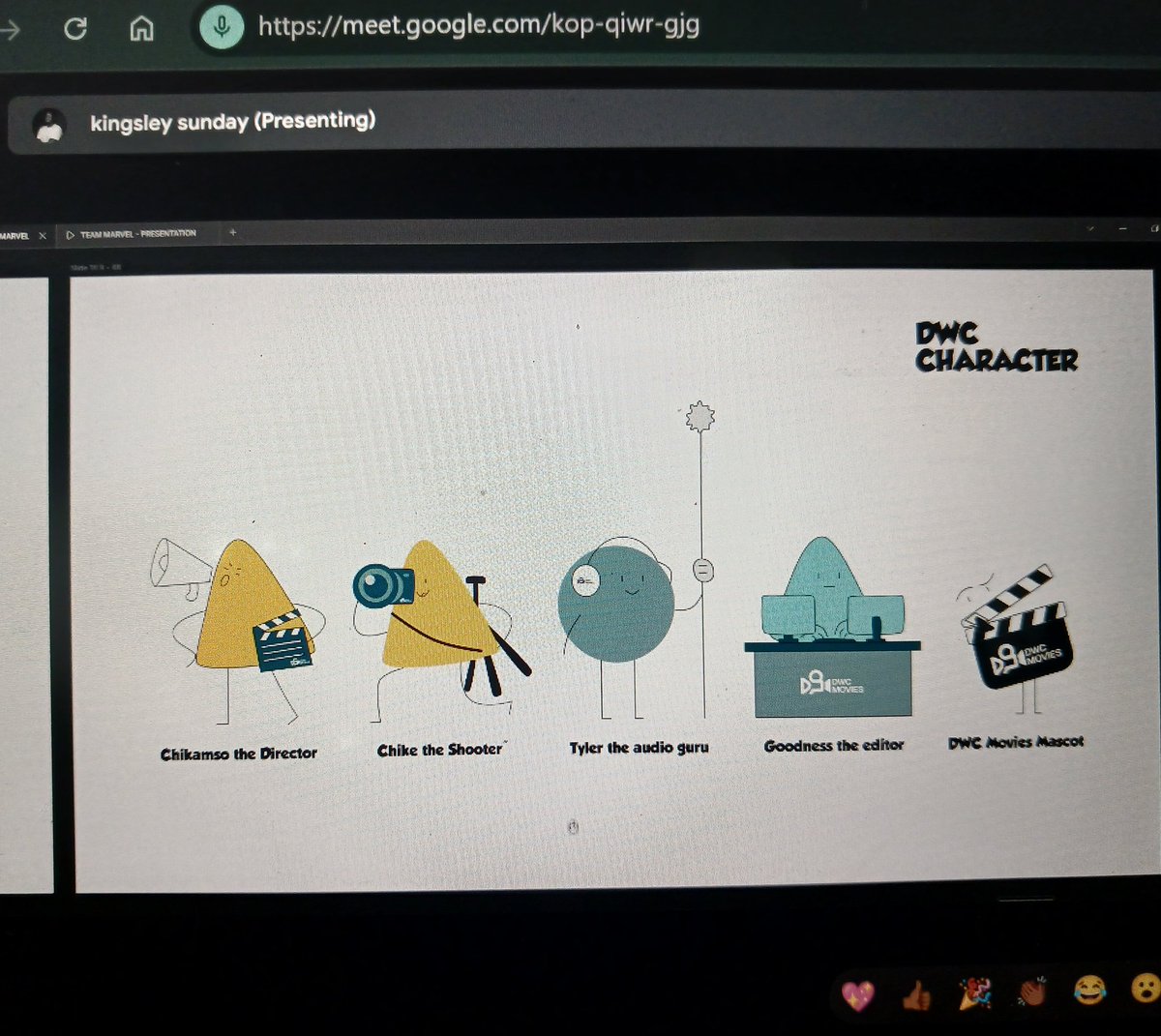This screenshot has height=1036, width=1161.
Task: Click the DWC CHARACTER slide title
Action: pyautogui.click(x=997, y=347)
